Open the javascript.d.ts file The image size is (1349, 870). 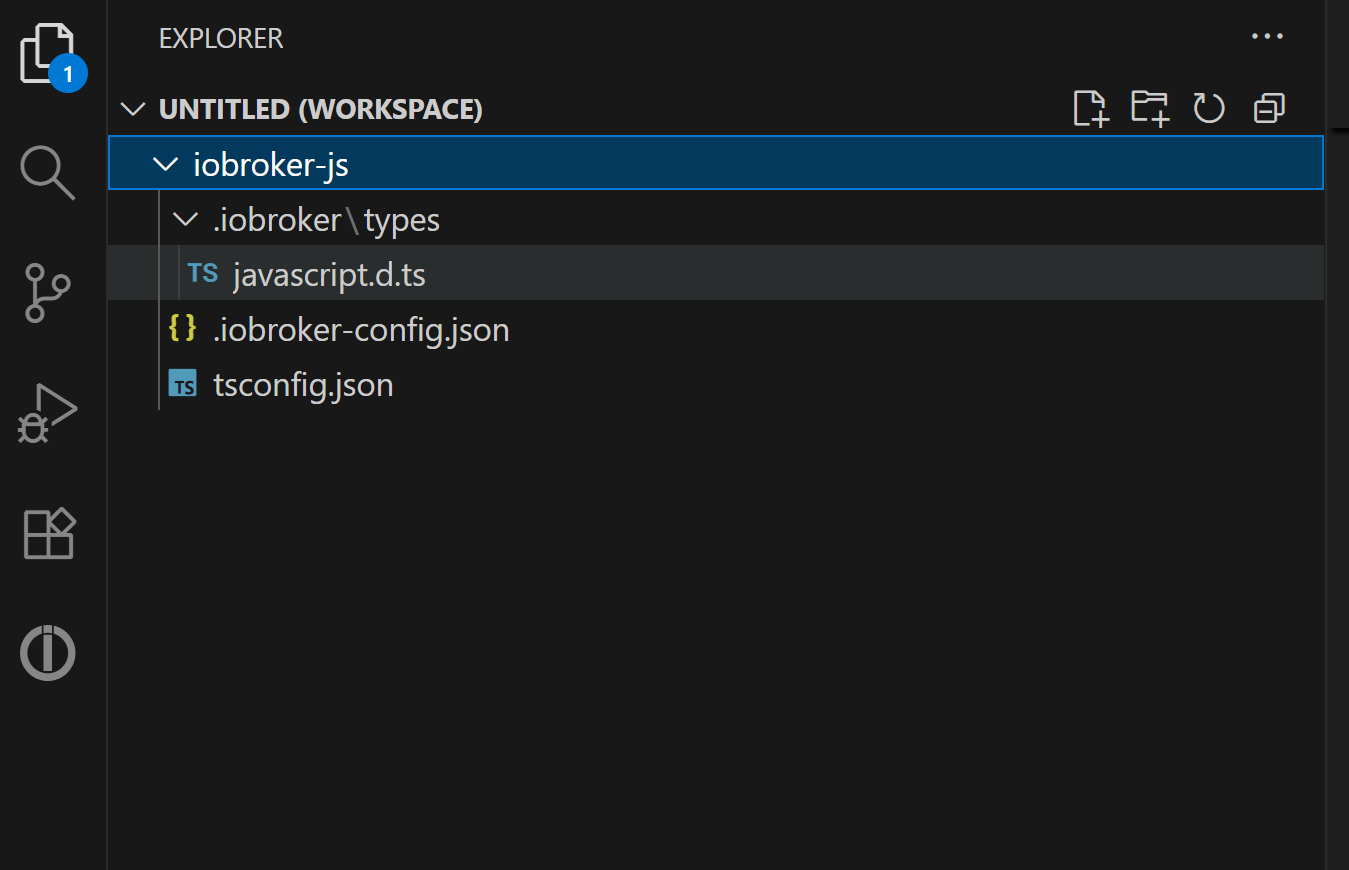coord(329,272)
